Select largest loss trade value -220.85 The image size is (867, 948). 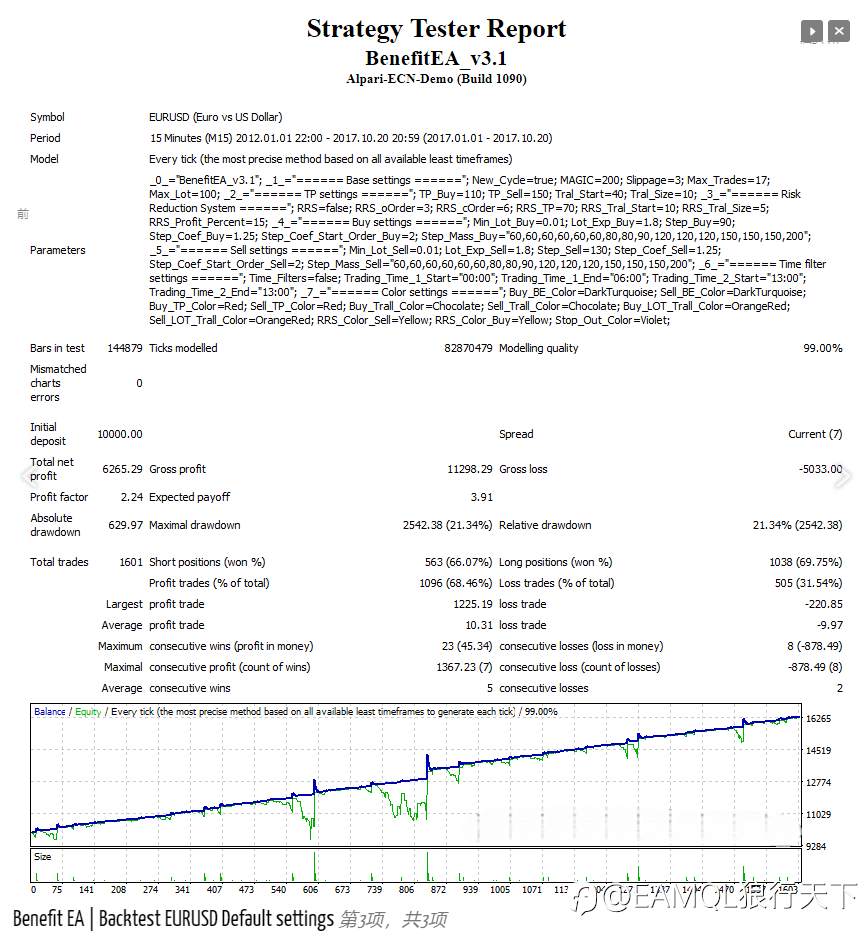tap(823, 604)
